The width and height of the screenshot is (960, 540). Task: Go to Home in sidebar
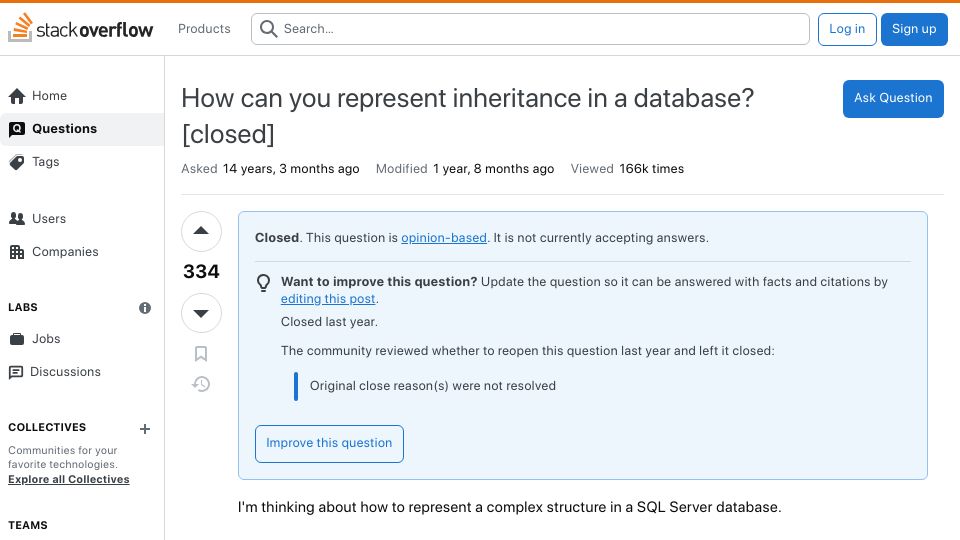82,96
